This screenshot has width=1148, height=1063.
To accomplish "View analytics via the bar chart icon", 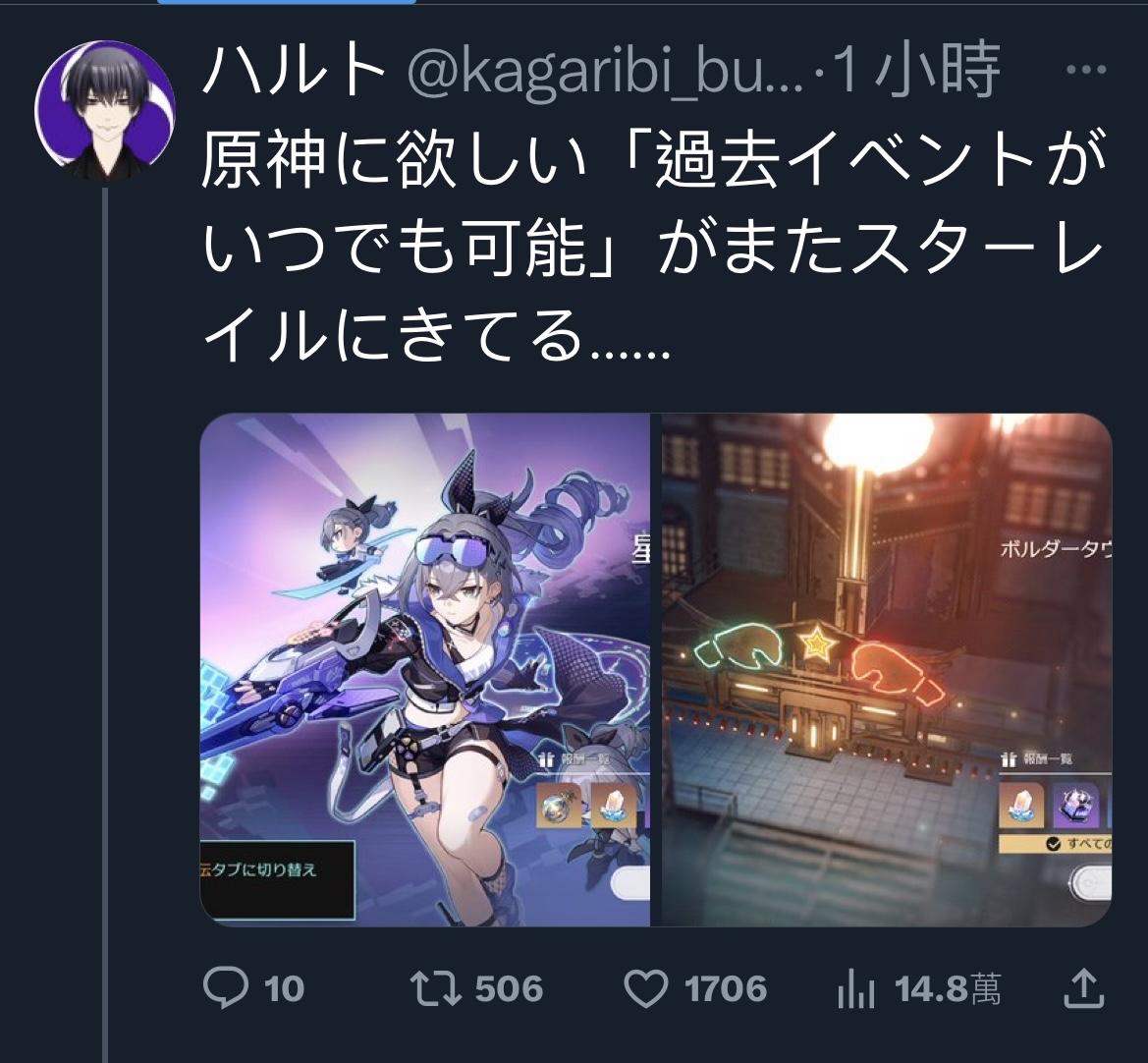I will 856,987.
